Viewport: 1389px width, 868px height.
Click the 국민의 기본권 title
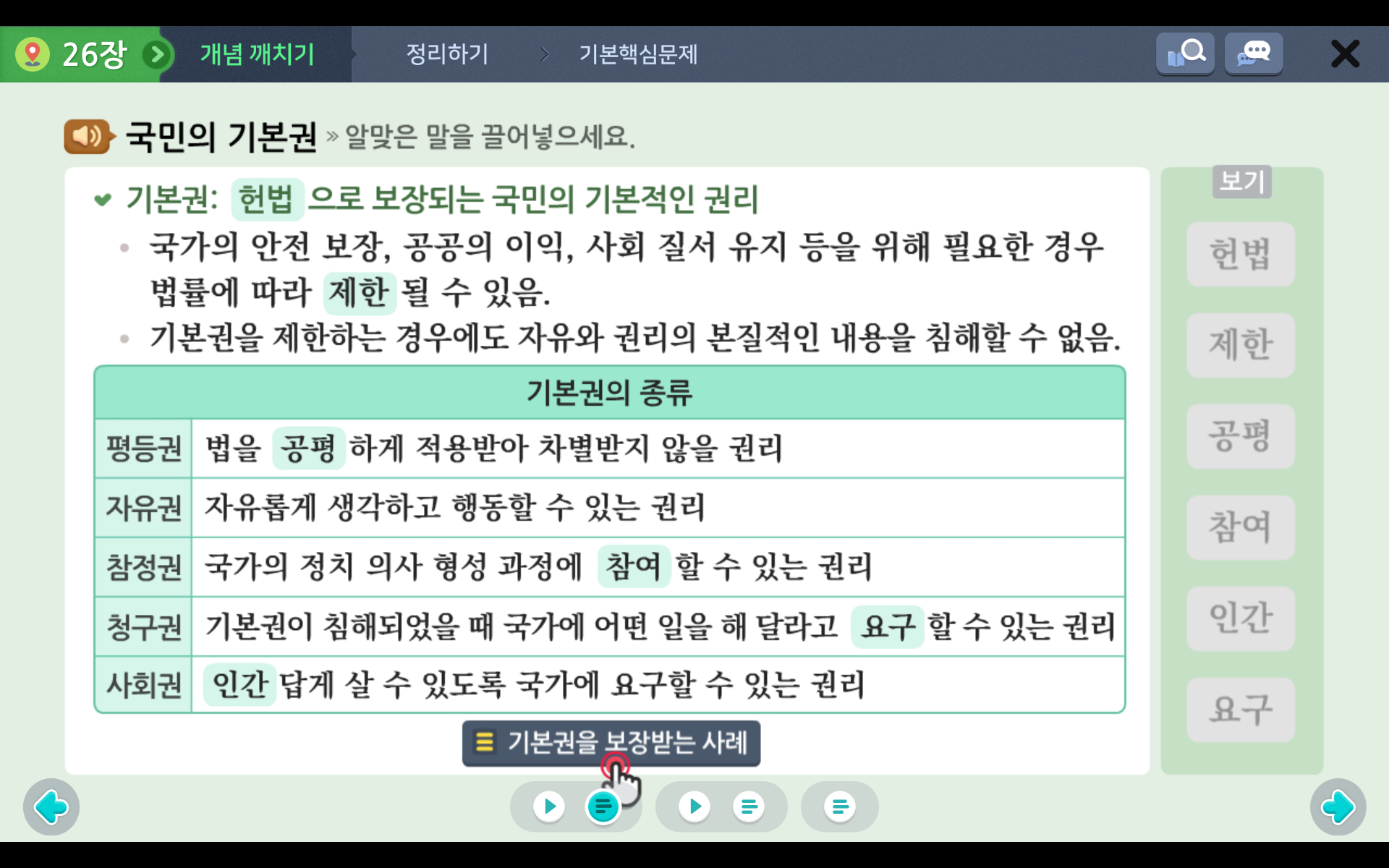tap(221, 136)
